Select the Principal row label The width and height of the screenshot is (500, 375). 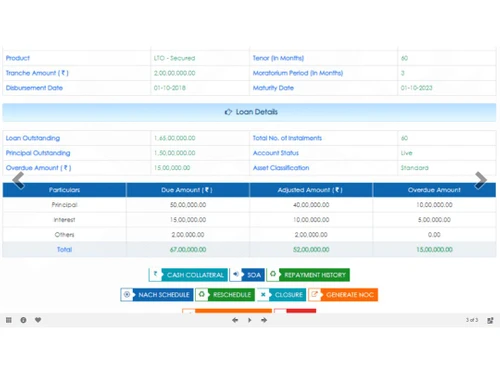(64, 205)
